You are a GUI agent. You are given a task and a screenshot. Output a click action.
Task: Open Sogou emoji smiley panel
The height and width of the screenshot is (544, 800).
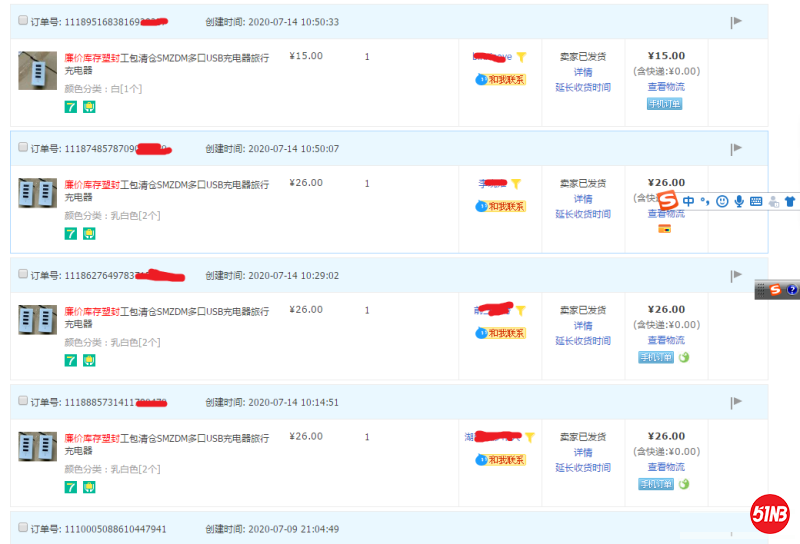tap(722, 202)
